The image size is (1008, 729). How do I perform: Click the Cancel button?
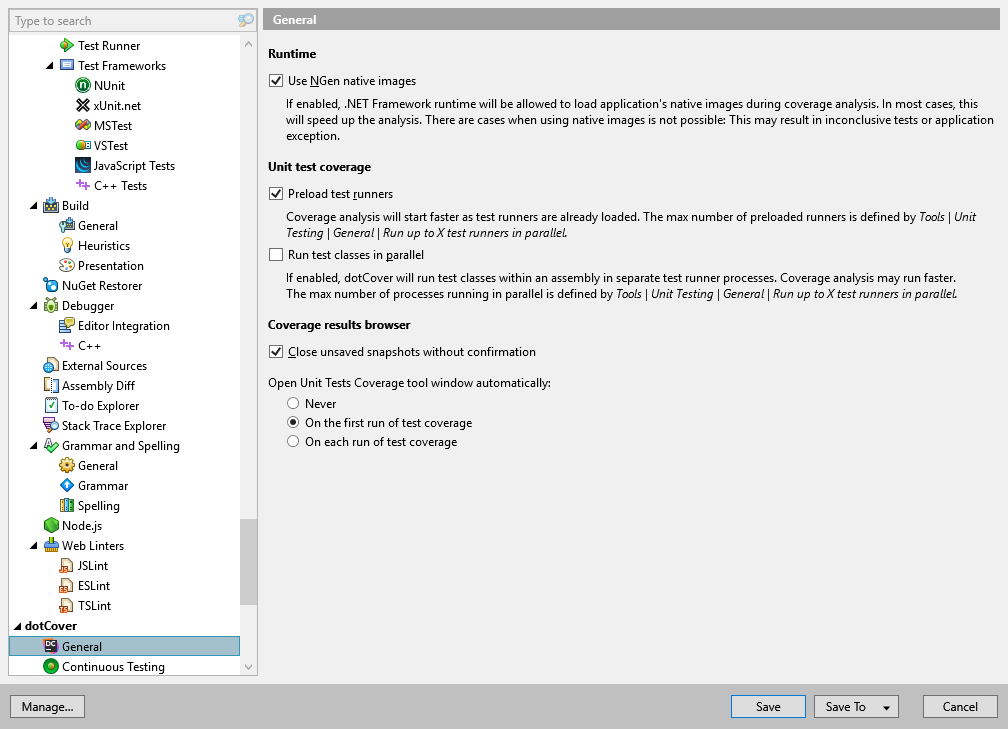(x=960, y=707)
